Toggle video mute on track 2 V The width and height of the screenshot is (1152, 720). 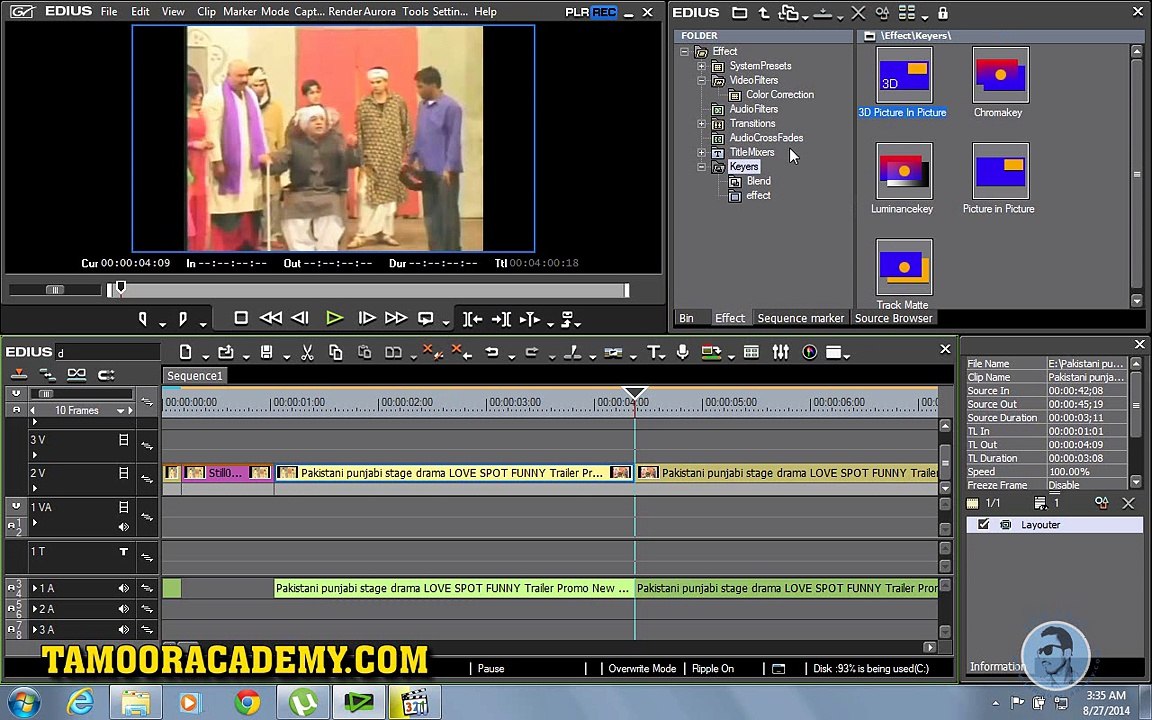click(123, 474)
